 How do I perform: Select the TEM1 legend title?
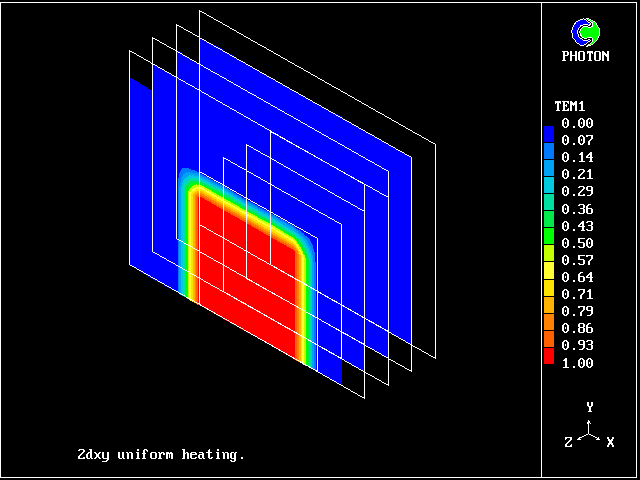[x=569, y=106]
